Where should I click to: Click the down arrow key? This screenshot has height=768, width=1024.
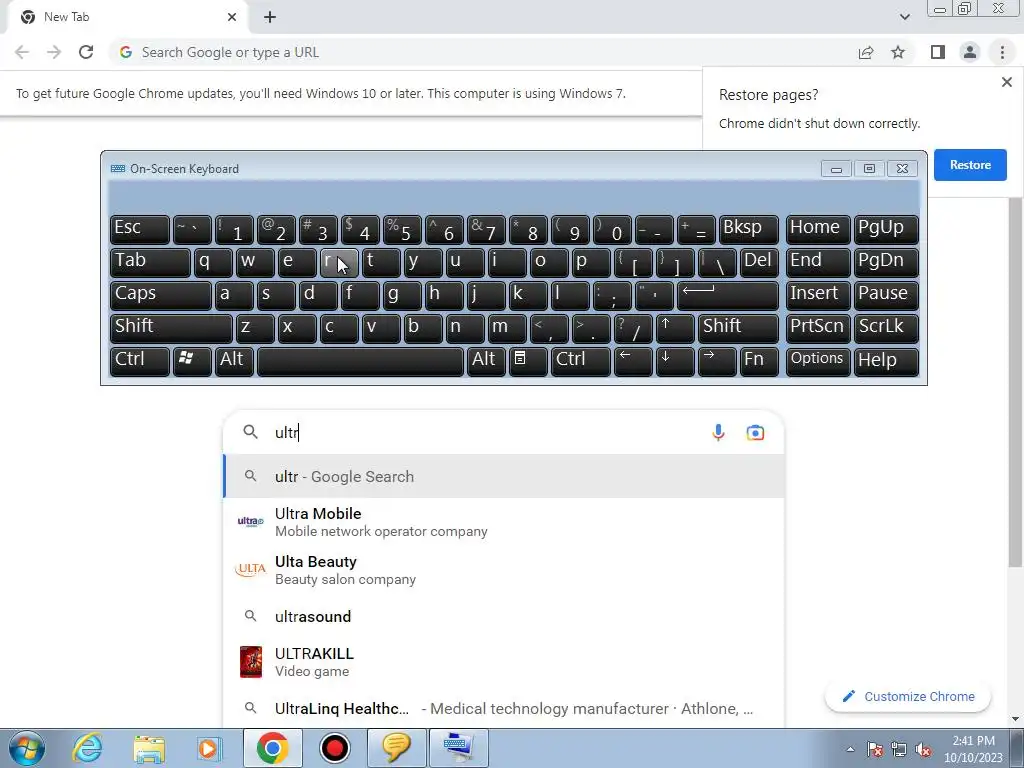(675, 360)
